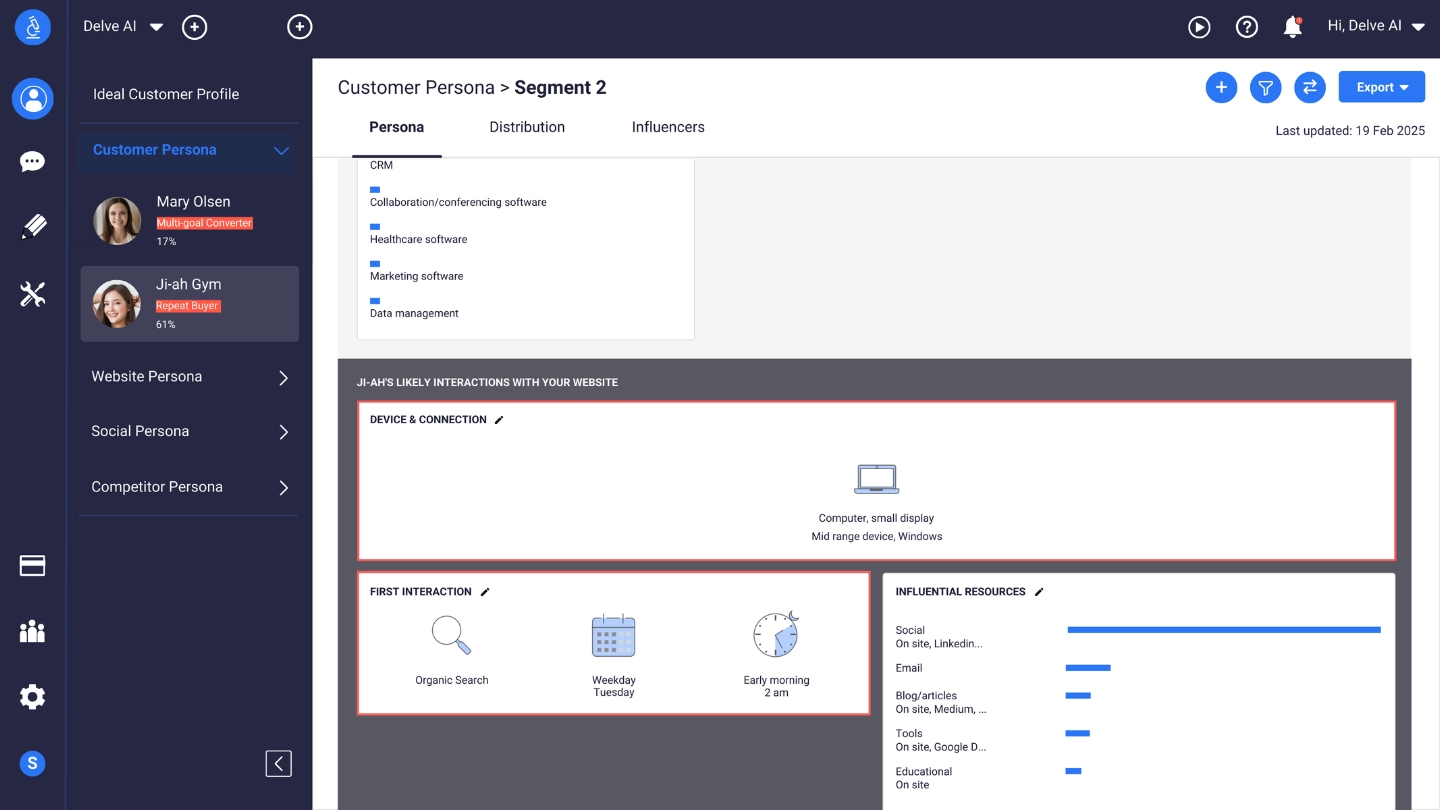
Task: Open the filter icon in the header
Action: click(1265, 87)
